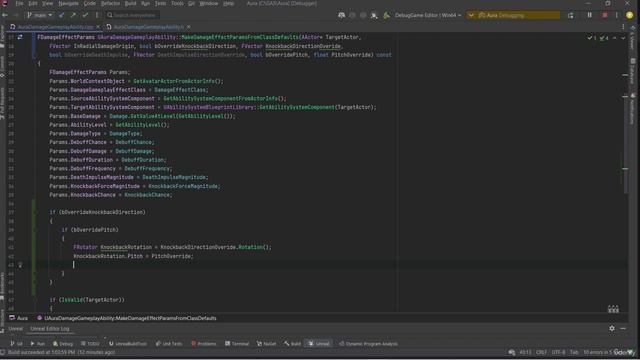Open the Build menu
Viewport: 640px width, 360px height.
point(131,3)
